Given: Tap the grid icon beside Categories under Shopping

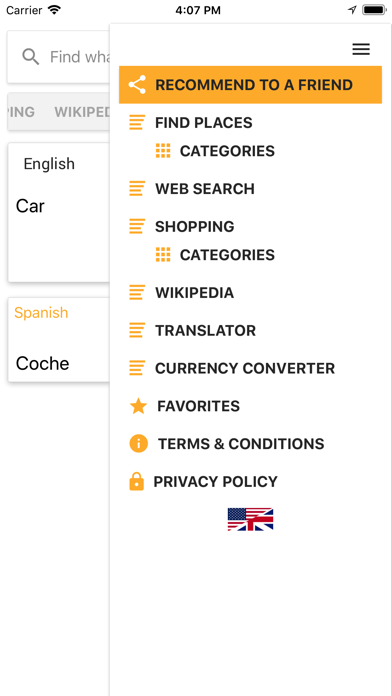Looking at the screenshot, I should (163, 255).
